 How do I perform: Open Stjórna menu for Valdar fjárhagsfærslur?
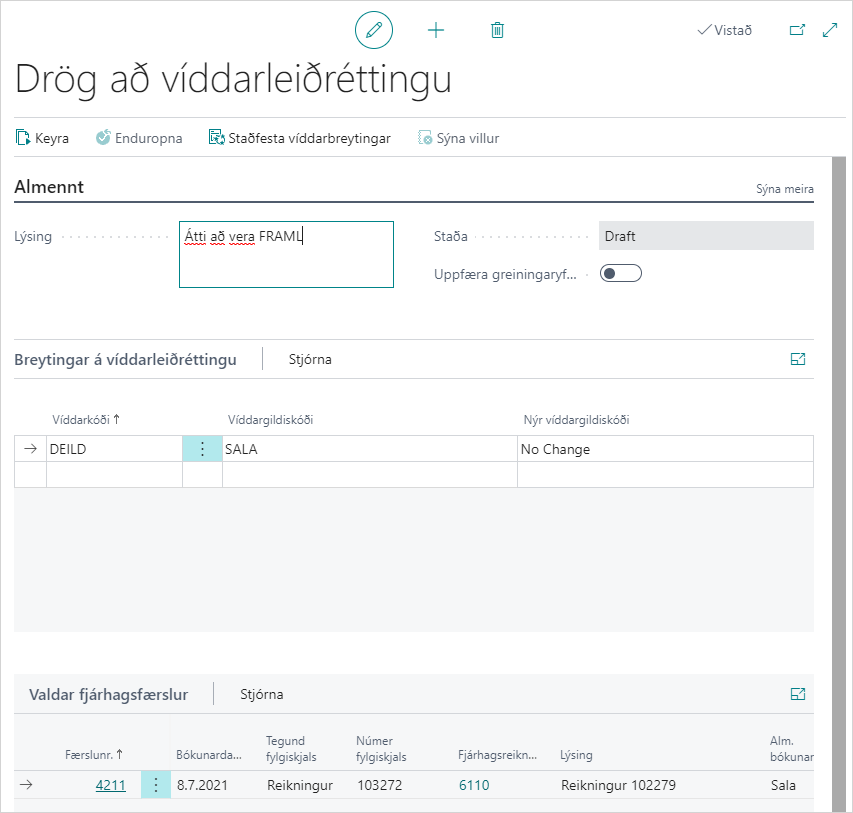tap(261, 694)
